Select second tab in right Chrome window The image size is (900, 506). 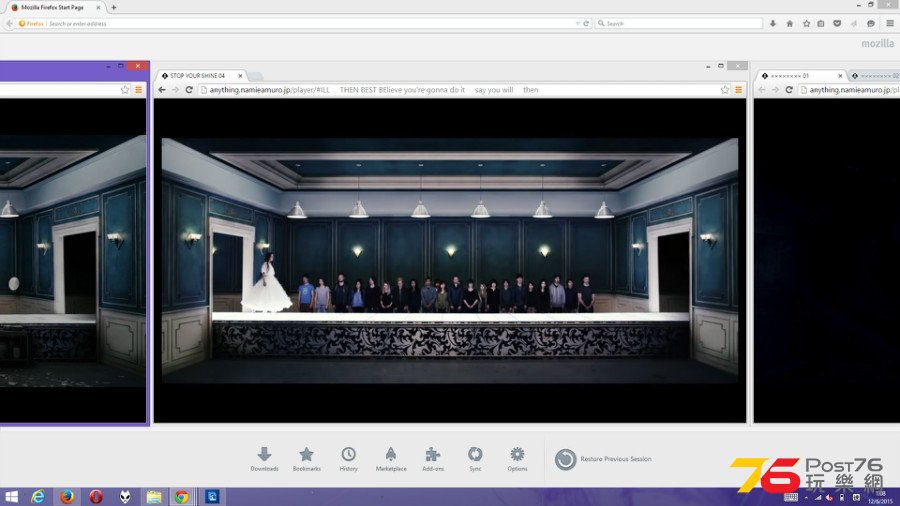[x=874, y=76]
